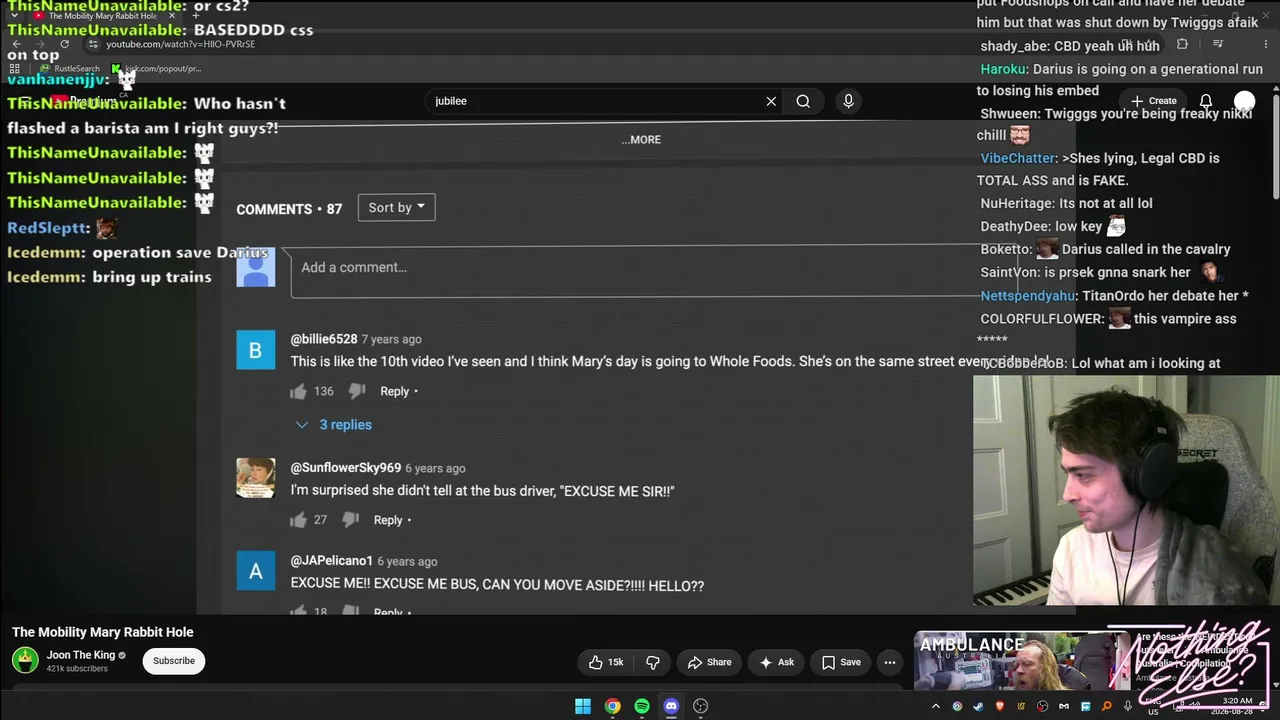Screen dimensions: 1280x720
Task: Dislike the comment by @billie6528
Action: click(x=357, y=391)
